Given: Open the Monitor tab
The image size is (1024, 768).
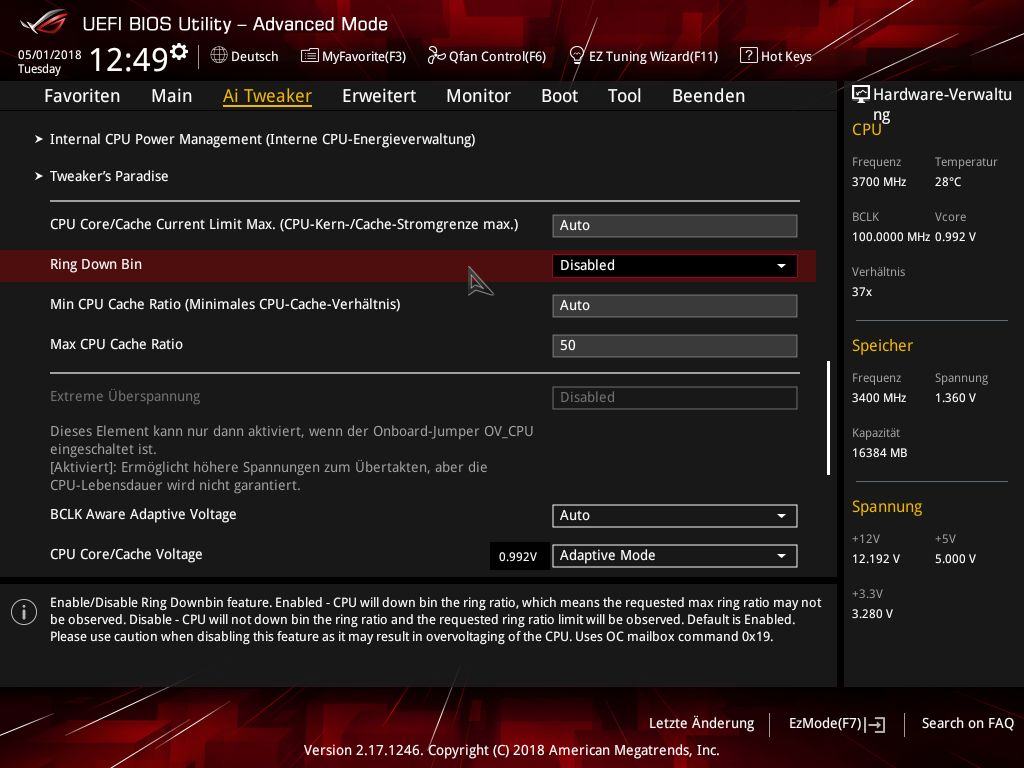Looking at the screenshot, I should (x=479, y=96).
